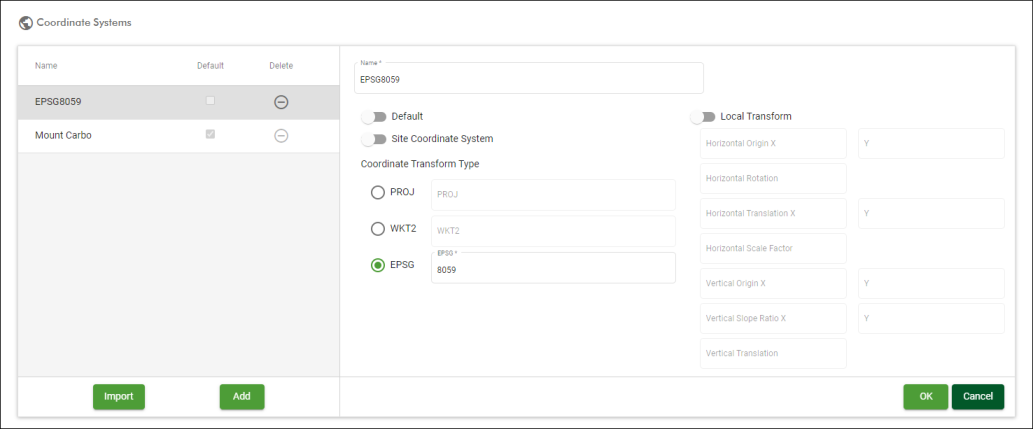Click the EPSG code input field
Image resolution: width=1033 pixels, height=429 pixels.
click(552, 270)
